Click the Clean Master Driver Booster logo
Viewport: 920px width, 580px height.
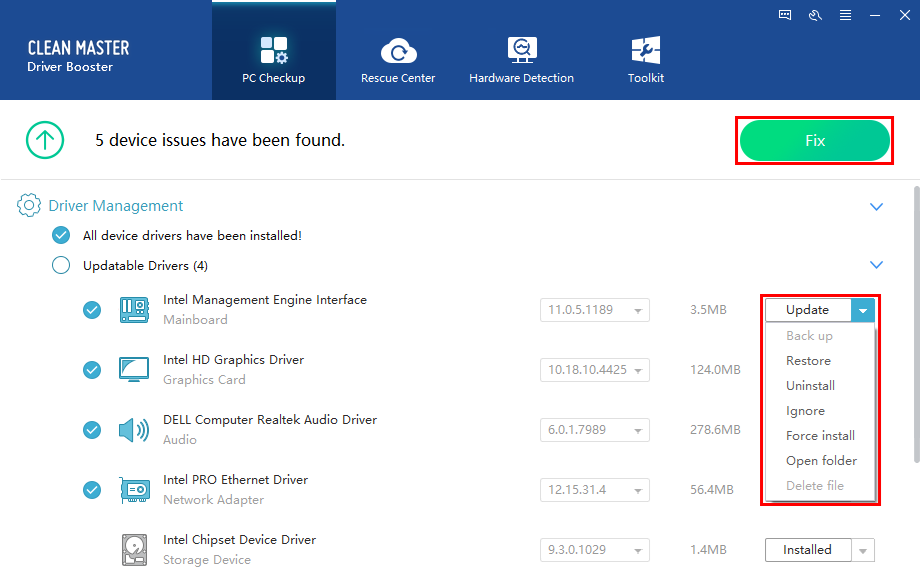pos(78,56)
